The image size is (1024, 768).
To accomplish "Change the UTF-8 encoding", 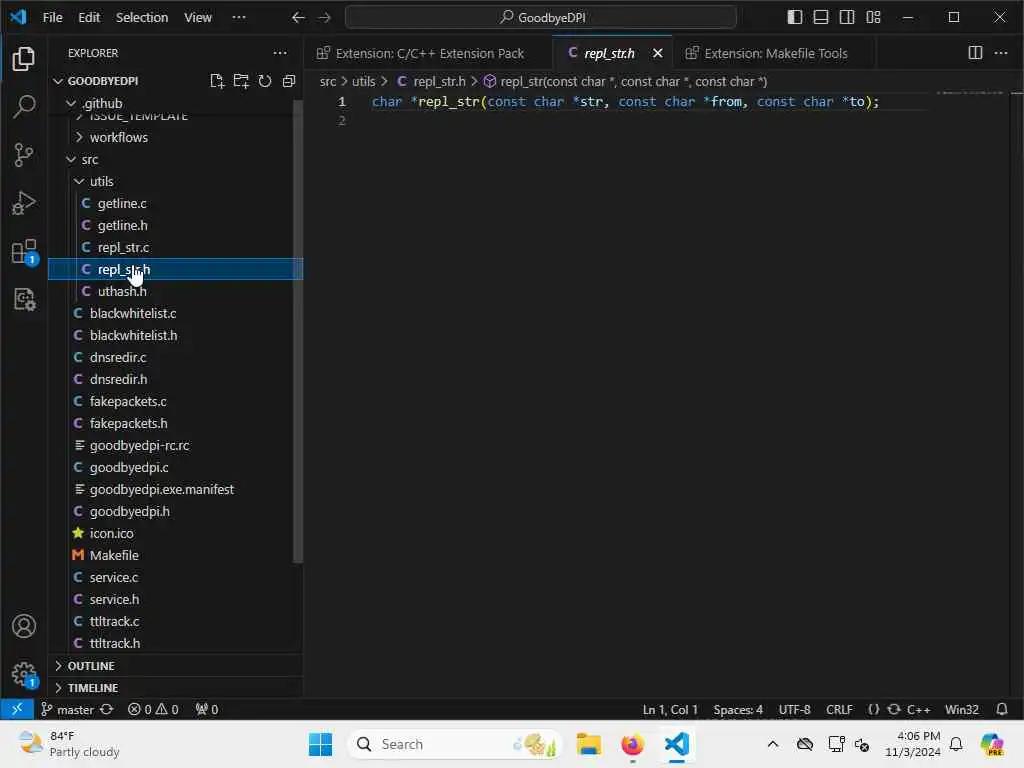I will point(794,709).
